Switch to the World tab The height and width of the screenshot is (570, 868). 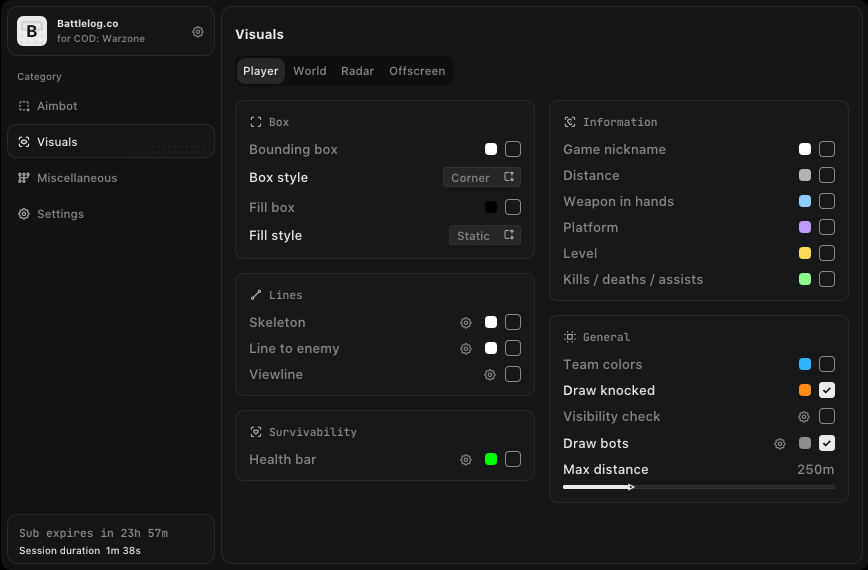tap(310, 71)
